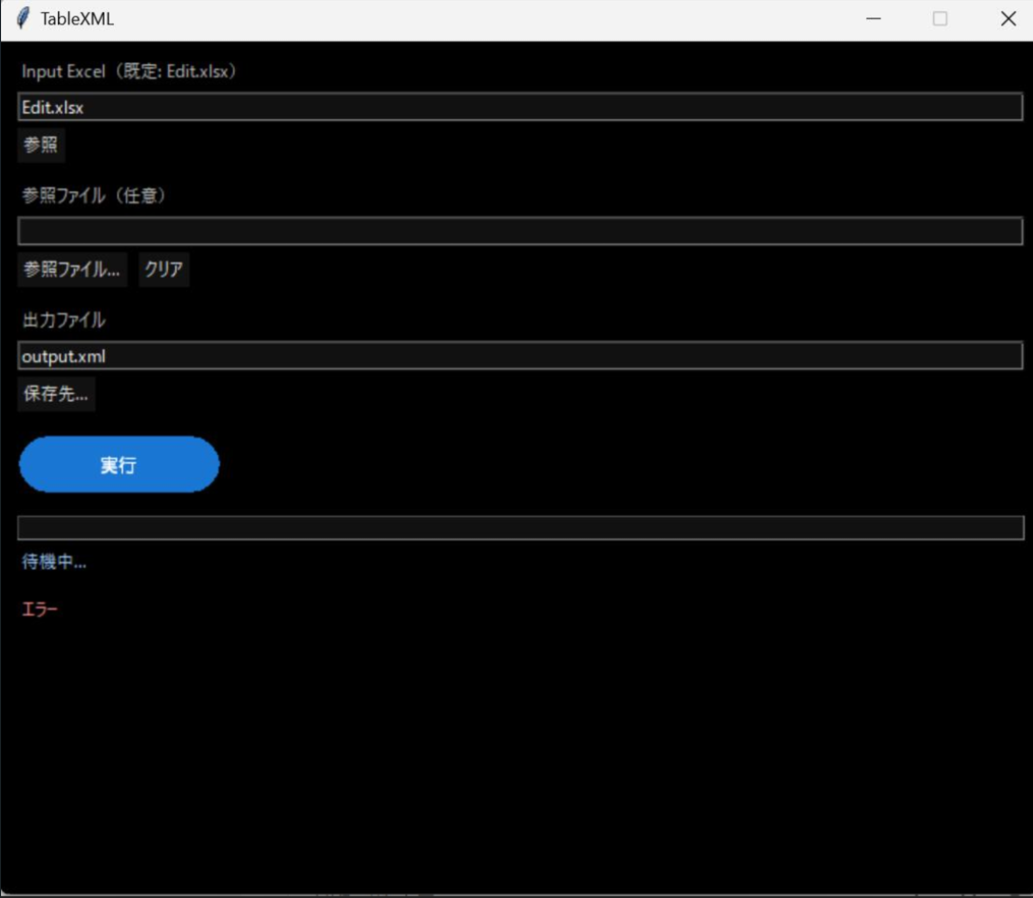
Task: Click the TableXML feather app icon
Action: [22, 18]
